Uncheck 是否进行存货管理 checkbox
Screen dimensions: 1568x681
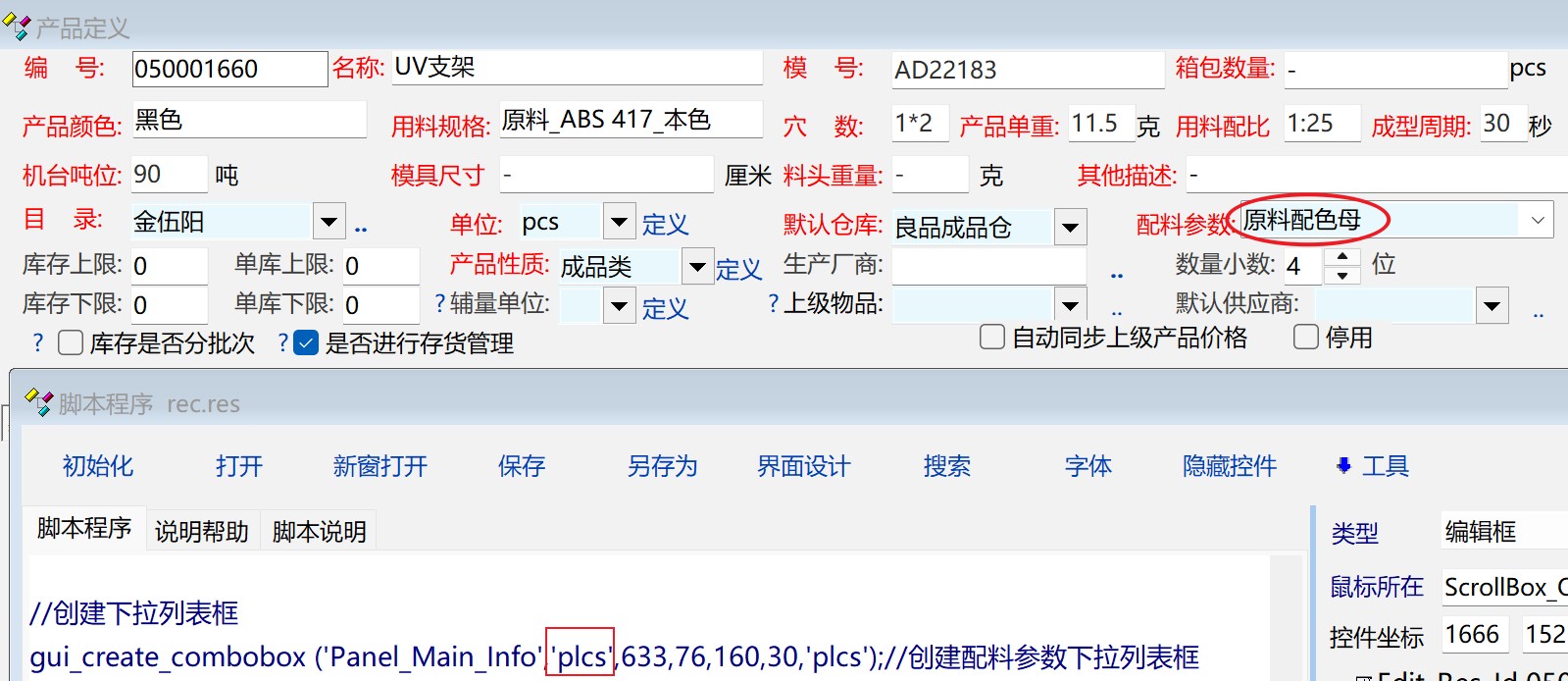point(306,342)
